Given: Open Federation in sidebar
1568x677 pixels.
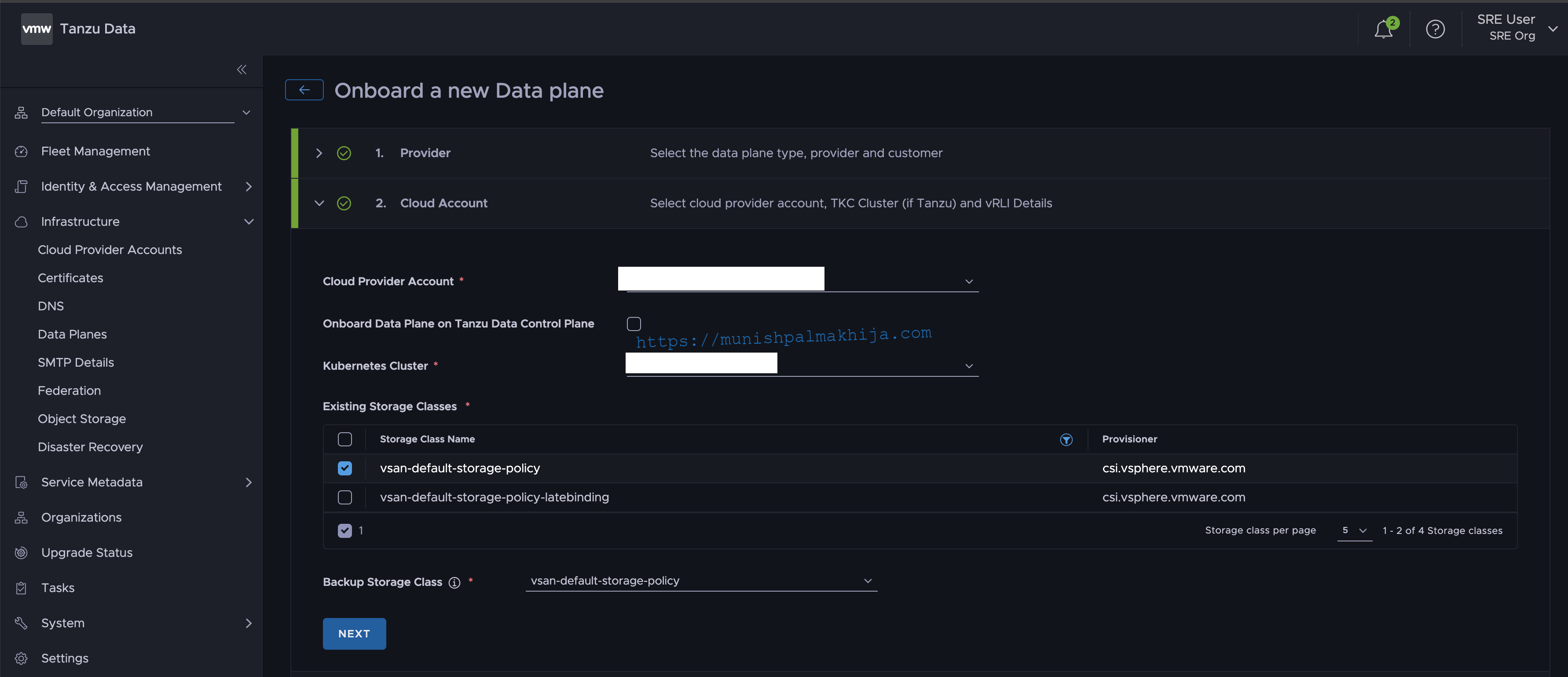Looking at the screenshot, I should coord(70,391).
